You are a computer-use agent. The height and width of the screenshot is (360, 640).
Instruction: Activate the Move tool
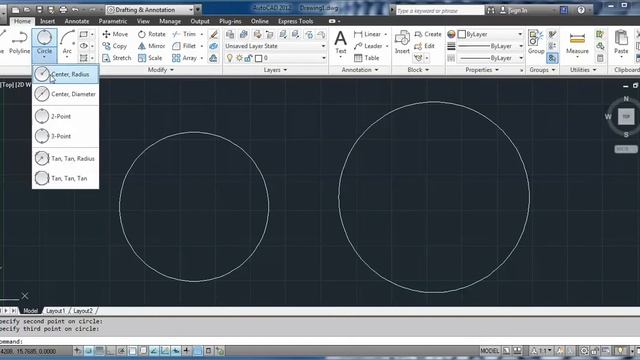(115, 34)
